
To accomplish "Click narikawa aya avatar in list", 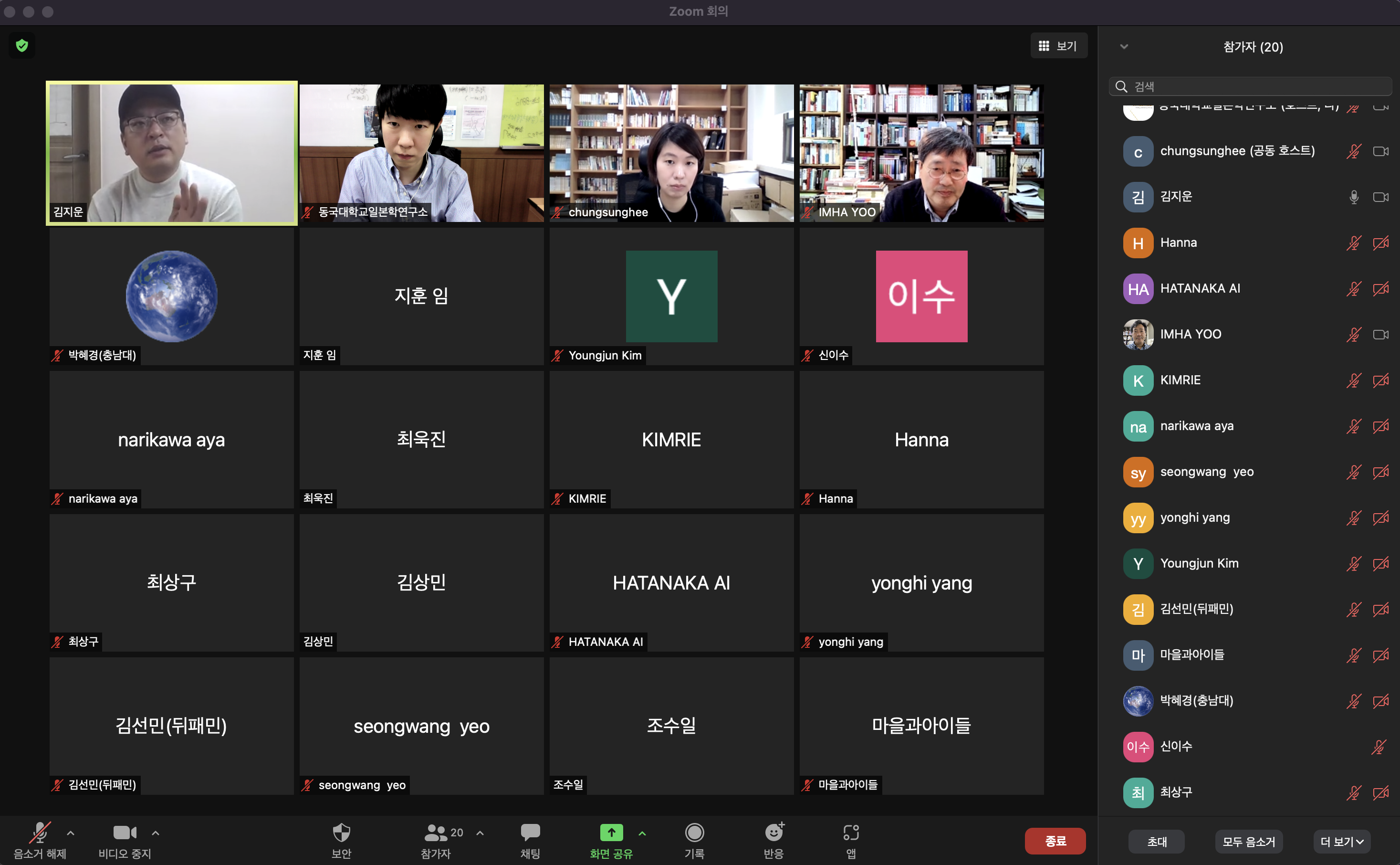I will pos(1138,426).
